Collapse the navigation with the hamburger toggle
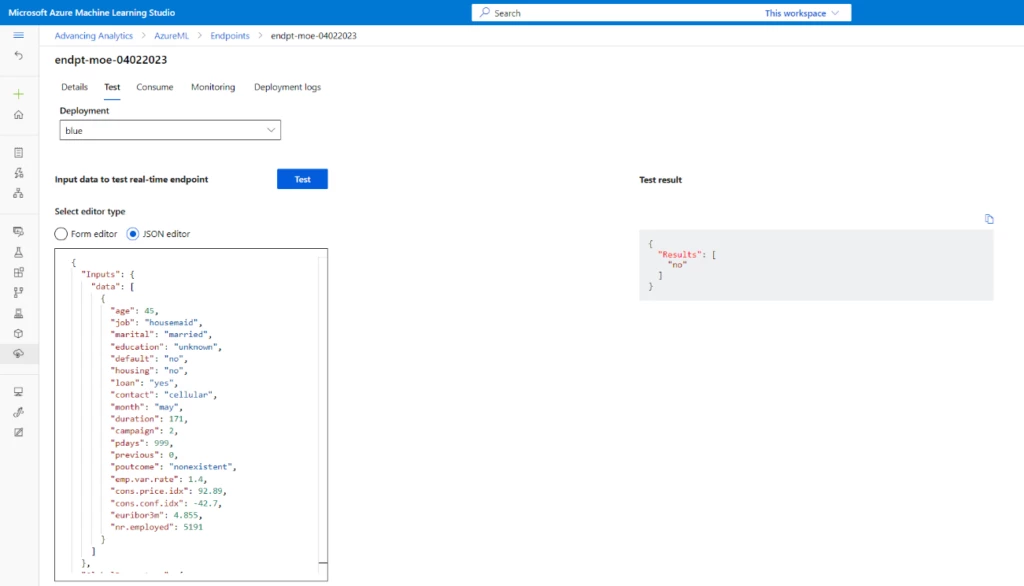Screen dimensions: 1024x586 pyautogui.click(x=19, y=33)
